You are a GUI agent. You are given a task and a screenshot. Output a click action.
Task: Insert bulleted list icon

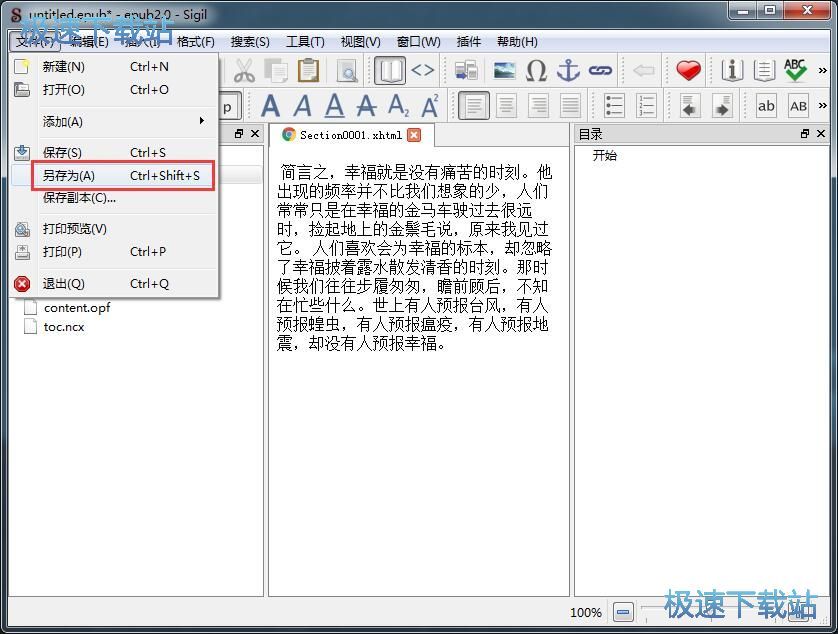(614, 105)
